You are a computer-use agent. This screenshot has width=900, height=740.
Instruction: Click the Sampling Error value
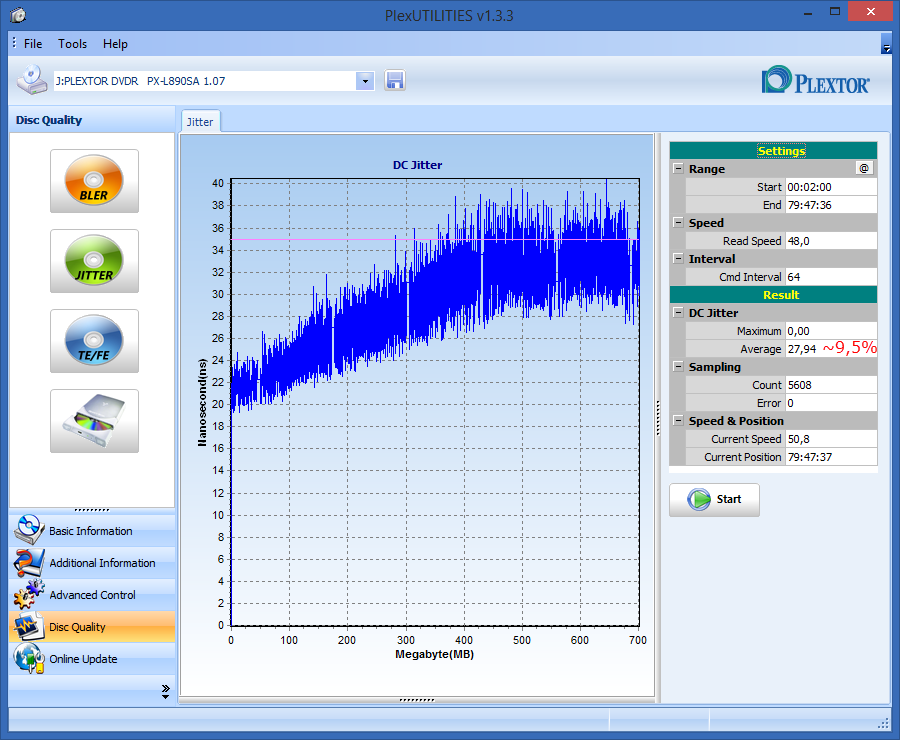[x=831, y=403]
